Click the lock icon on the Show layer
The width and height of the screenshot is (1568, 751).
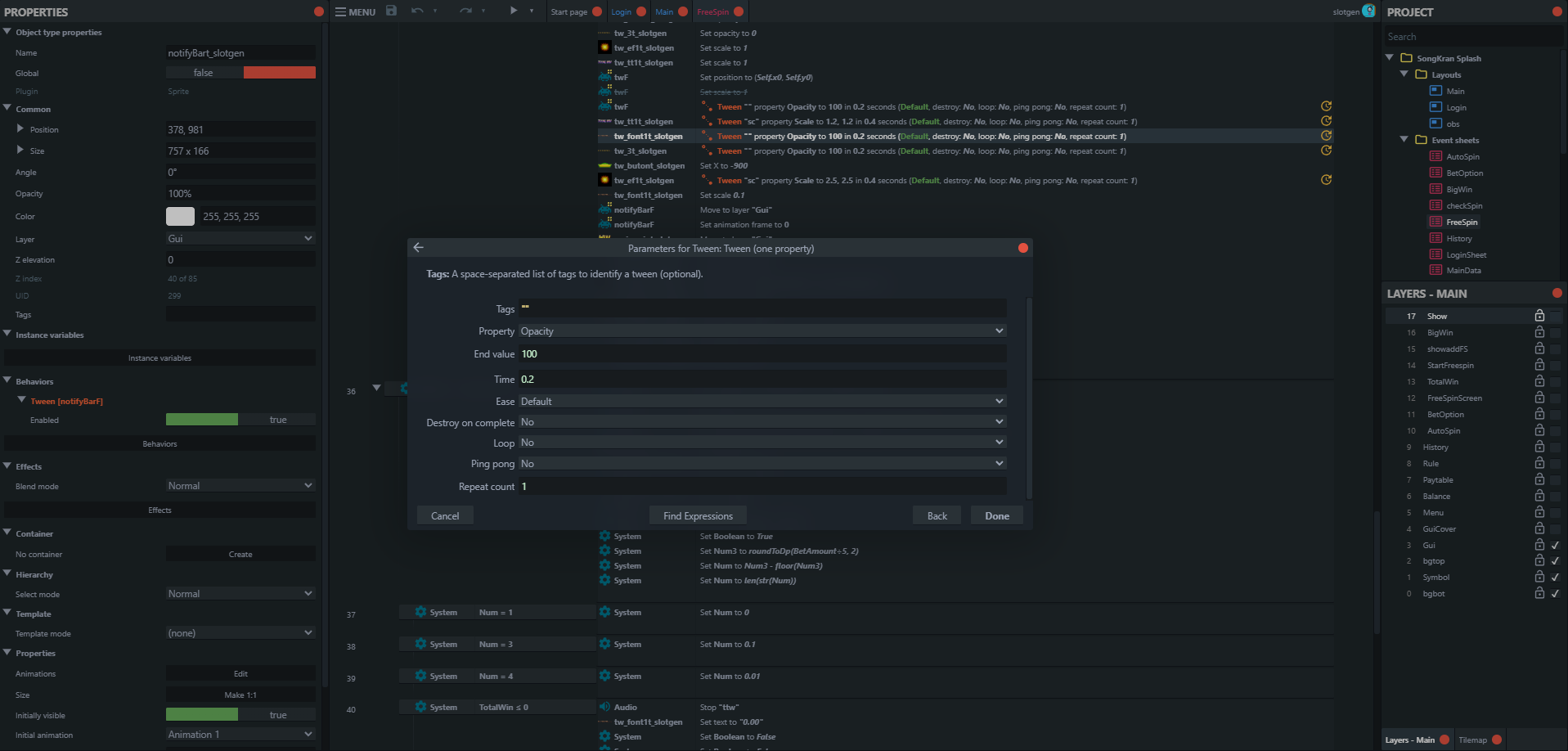coord(1539,316)
